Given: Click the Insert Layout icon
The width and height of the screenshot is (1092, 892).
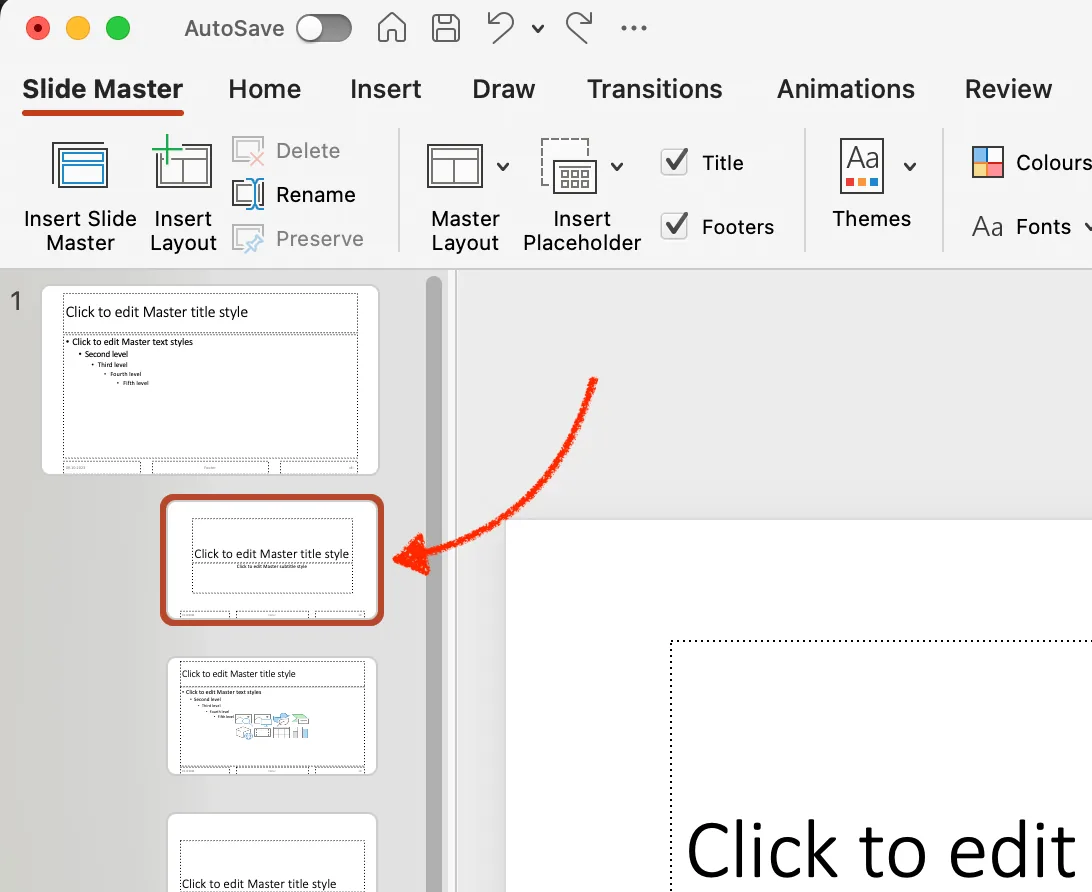Looking at the screenshot, I should pos(182,162).
